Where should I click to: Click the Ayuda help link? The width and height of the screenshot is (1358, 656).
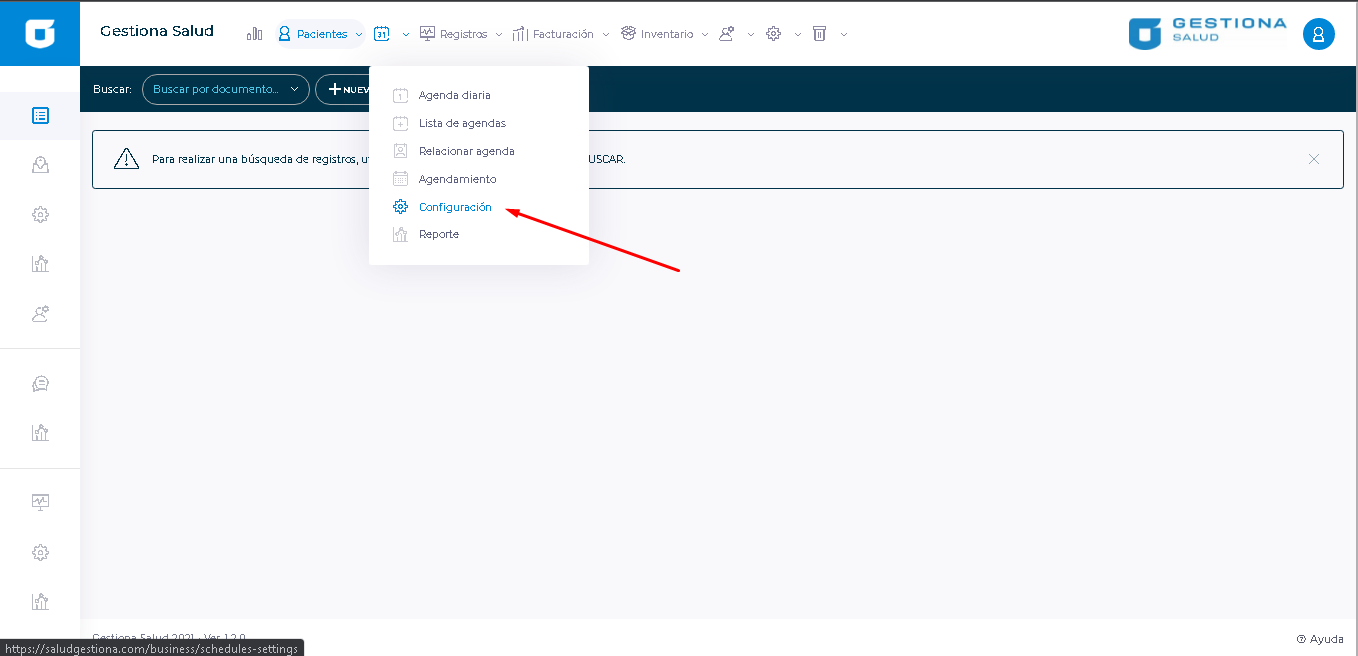pos(1320,639)
